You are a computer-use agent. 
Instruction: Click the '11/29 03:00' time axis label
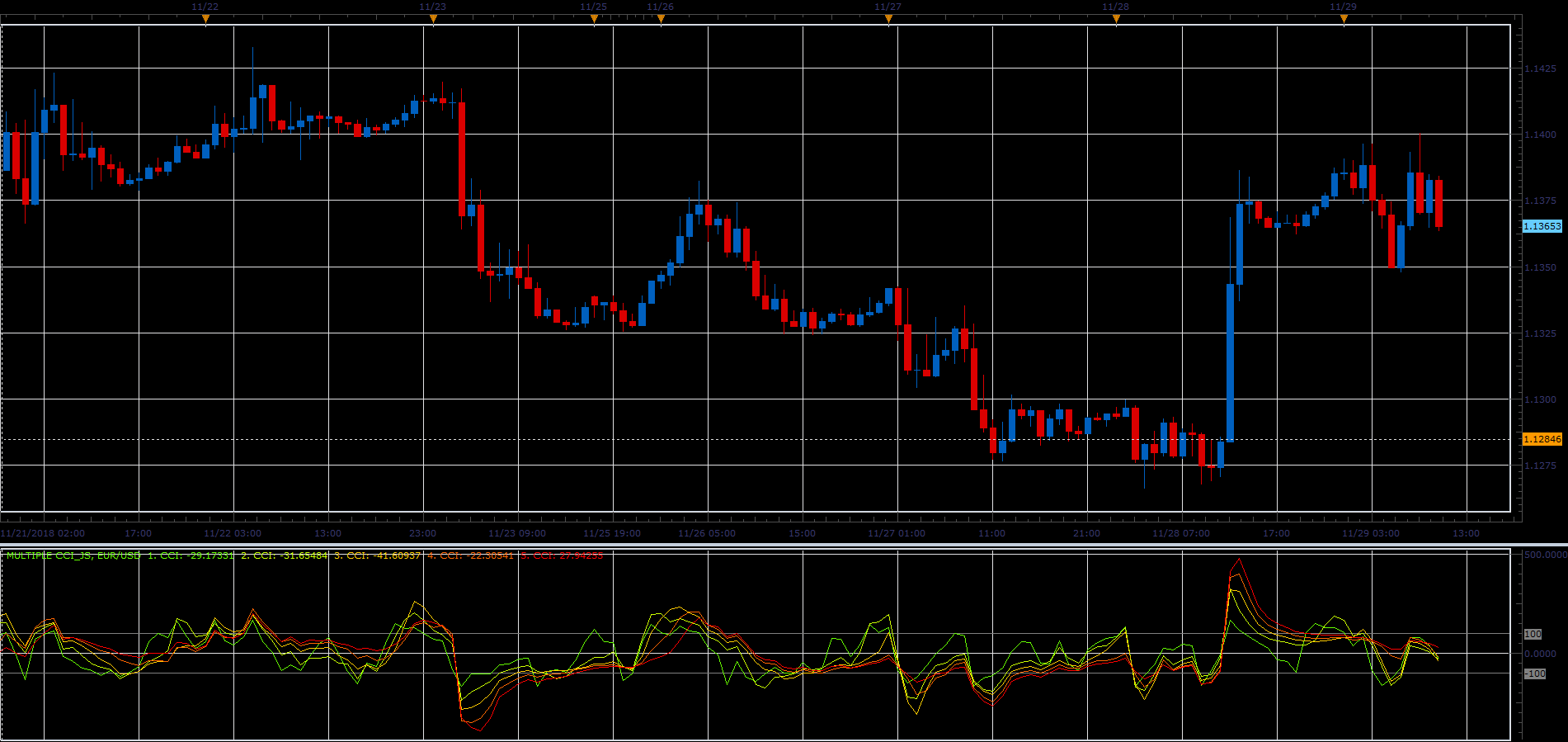[1371, 533]
